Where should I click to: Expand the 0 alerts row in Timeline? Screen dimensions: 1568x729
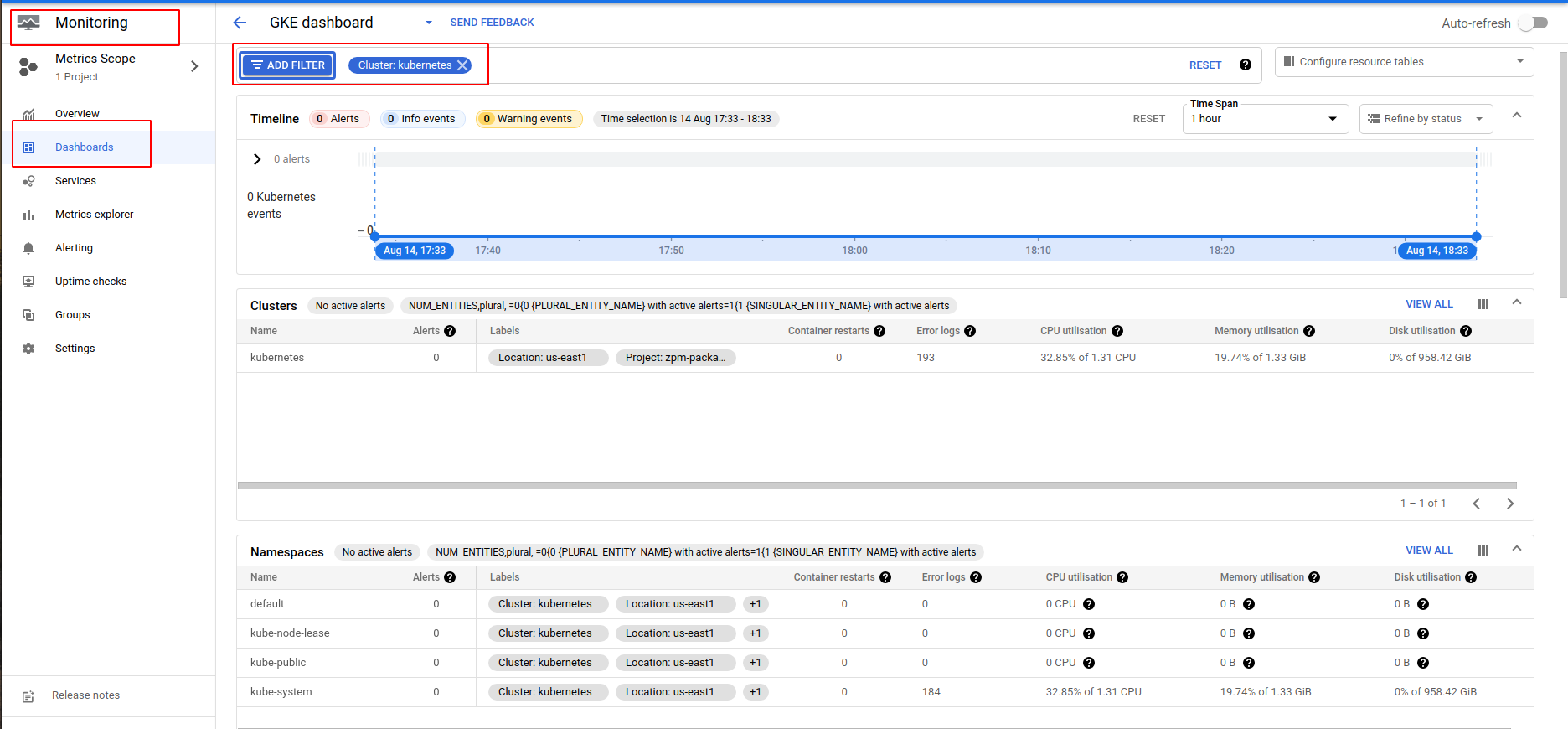click(257, 159)
